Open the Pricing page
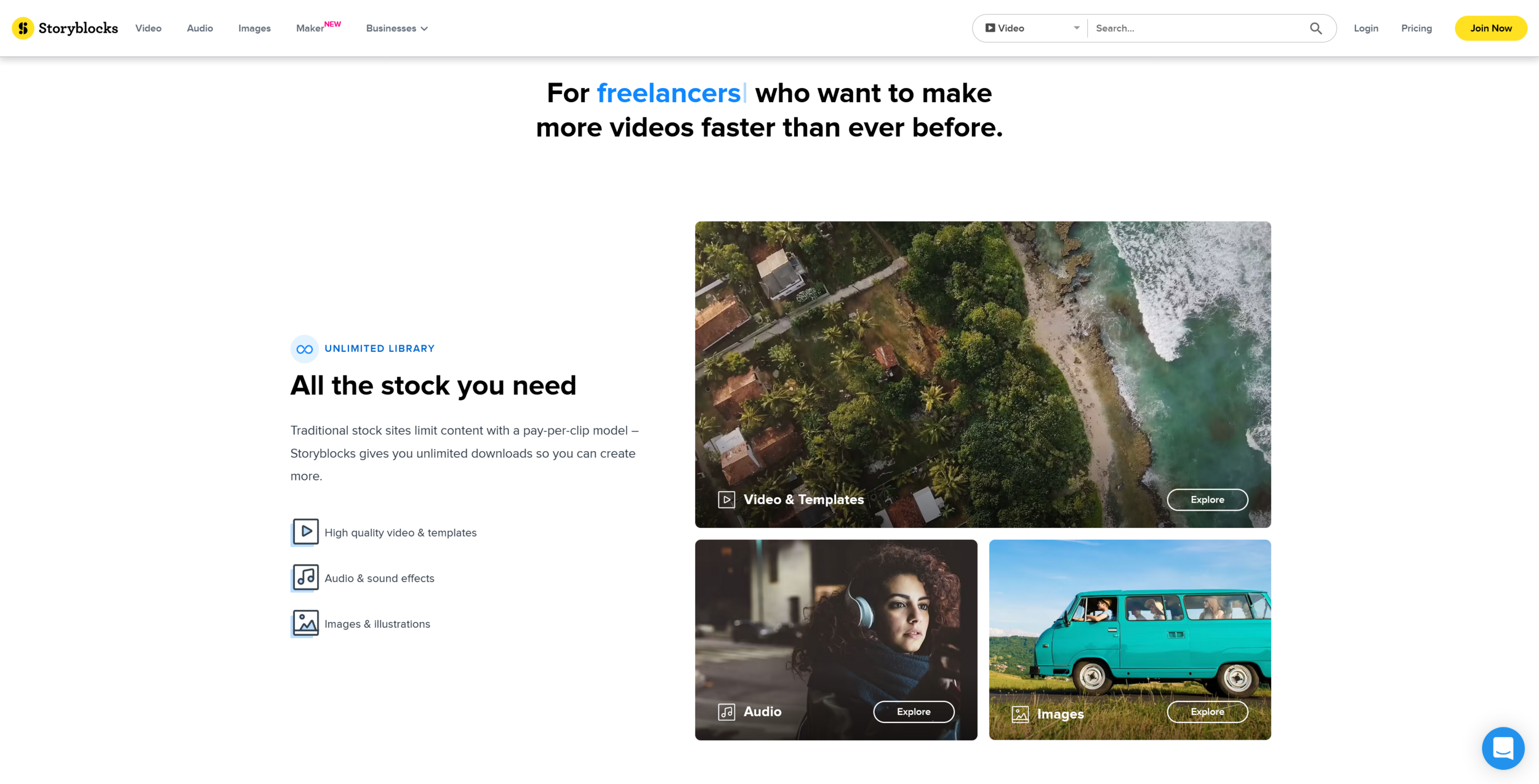 [x=1416, y=28]
